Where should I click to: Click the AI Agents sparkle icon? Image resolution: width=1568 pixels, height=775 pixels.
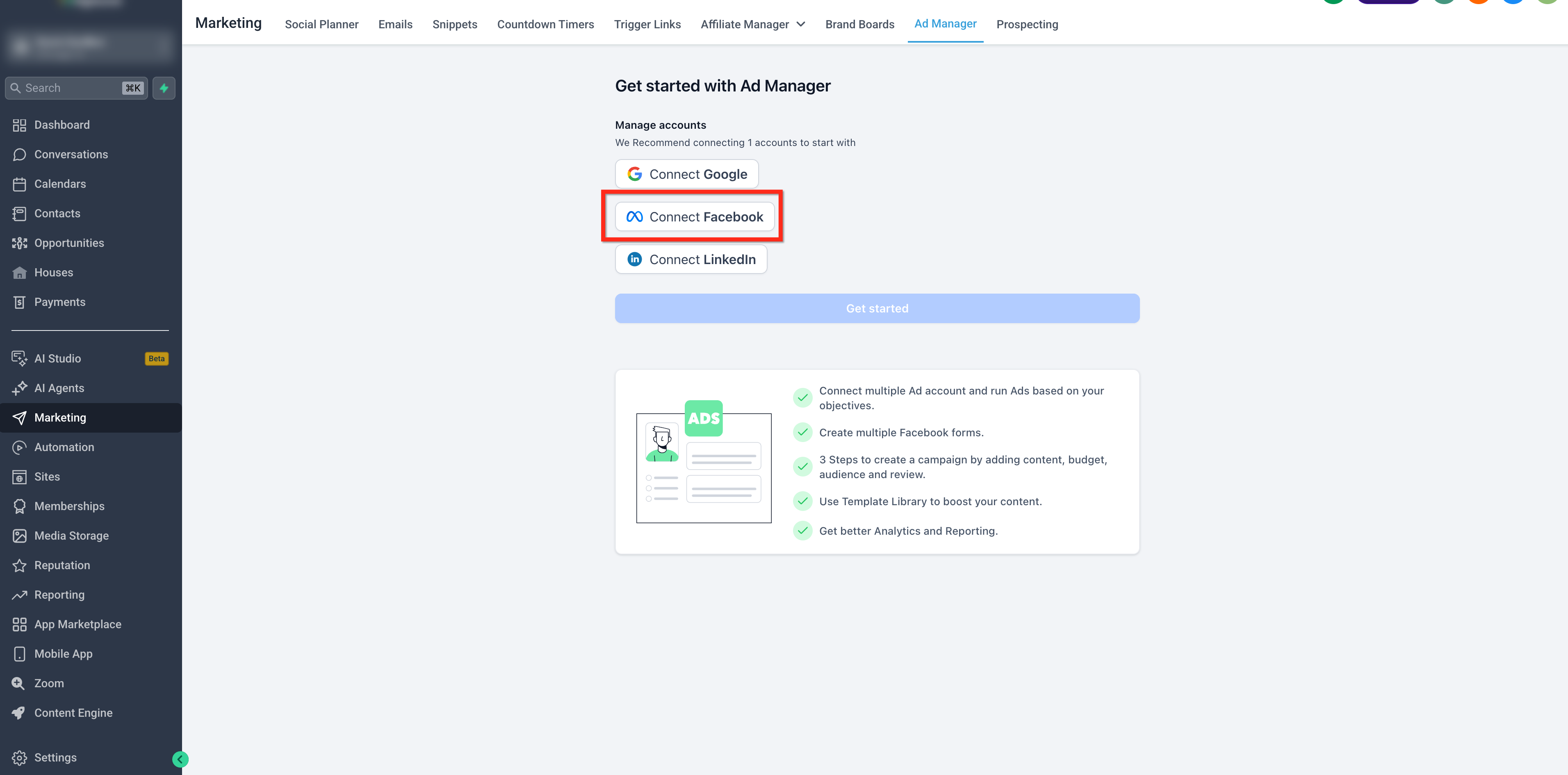pos(20,388)
